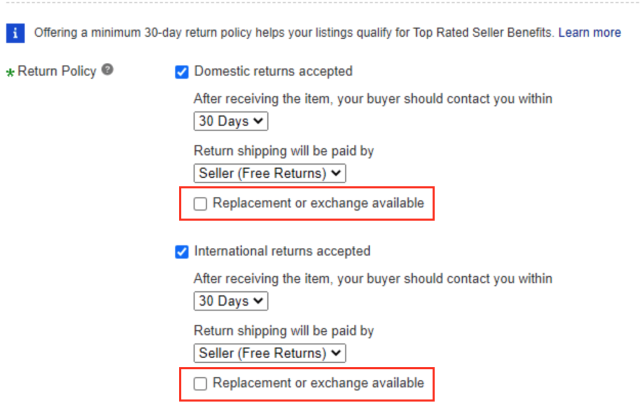
Task: Enable international Replacement or exchange available checkbox
Action: point(201,384)
